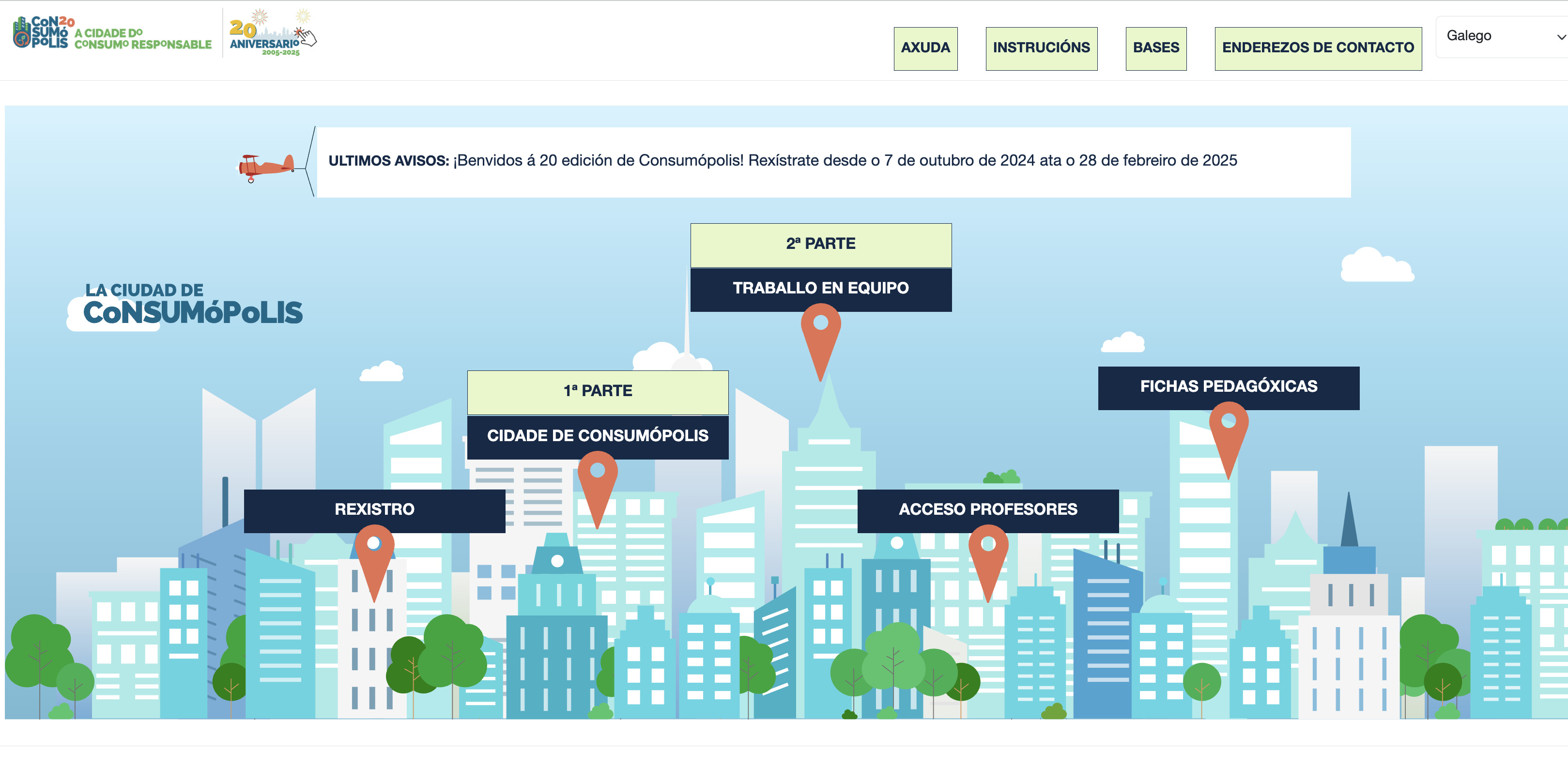Click the map pin under Acceso Profesores
Screen dimensions: 1568x768
[x=988, y=564]
